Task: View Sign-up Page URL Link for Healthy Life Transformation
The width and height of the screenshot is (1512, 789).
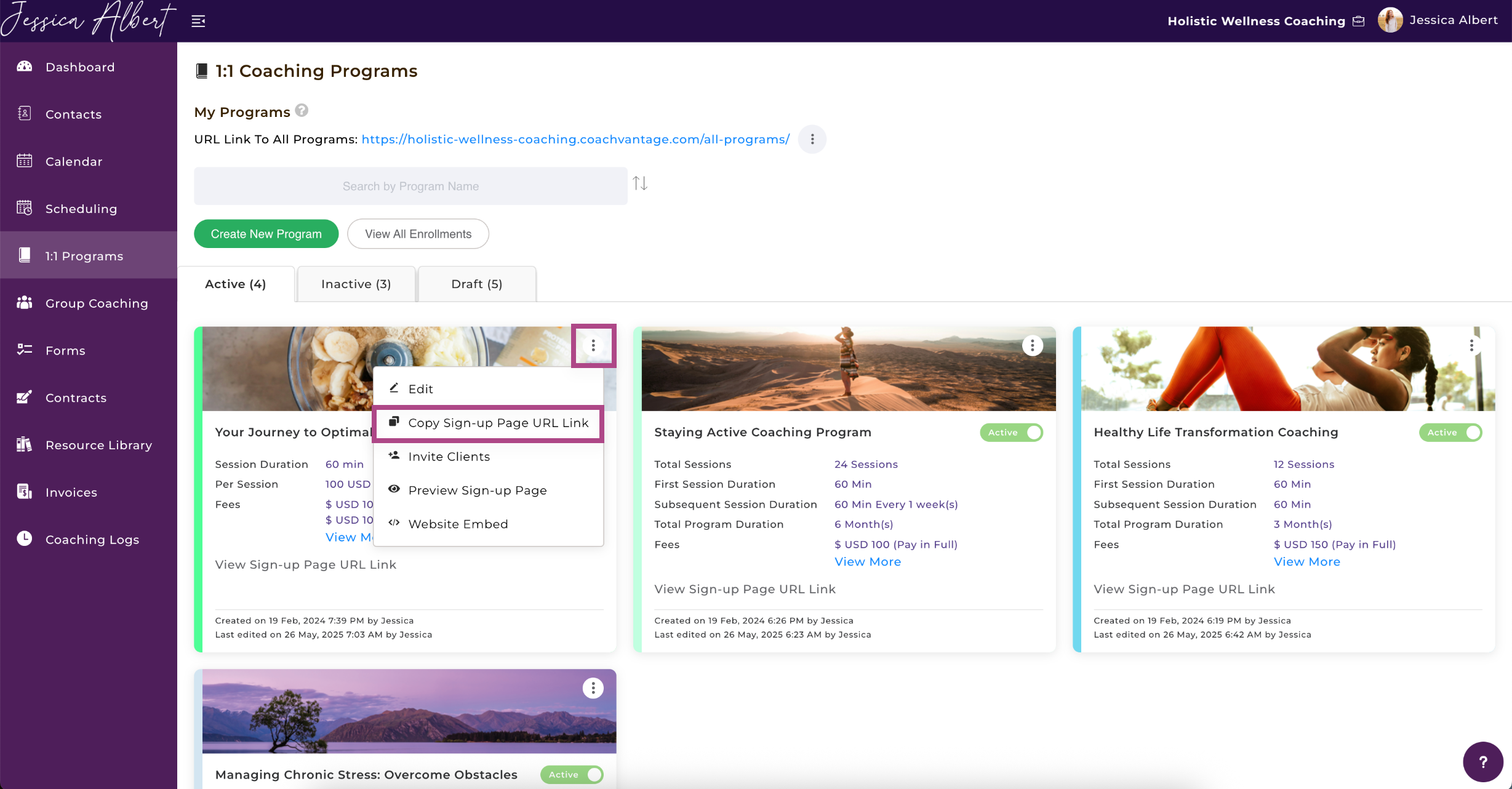Action: coord(1185,589)
